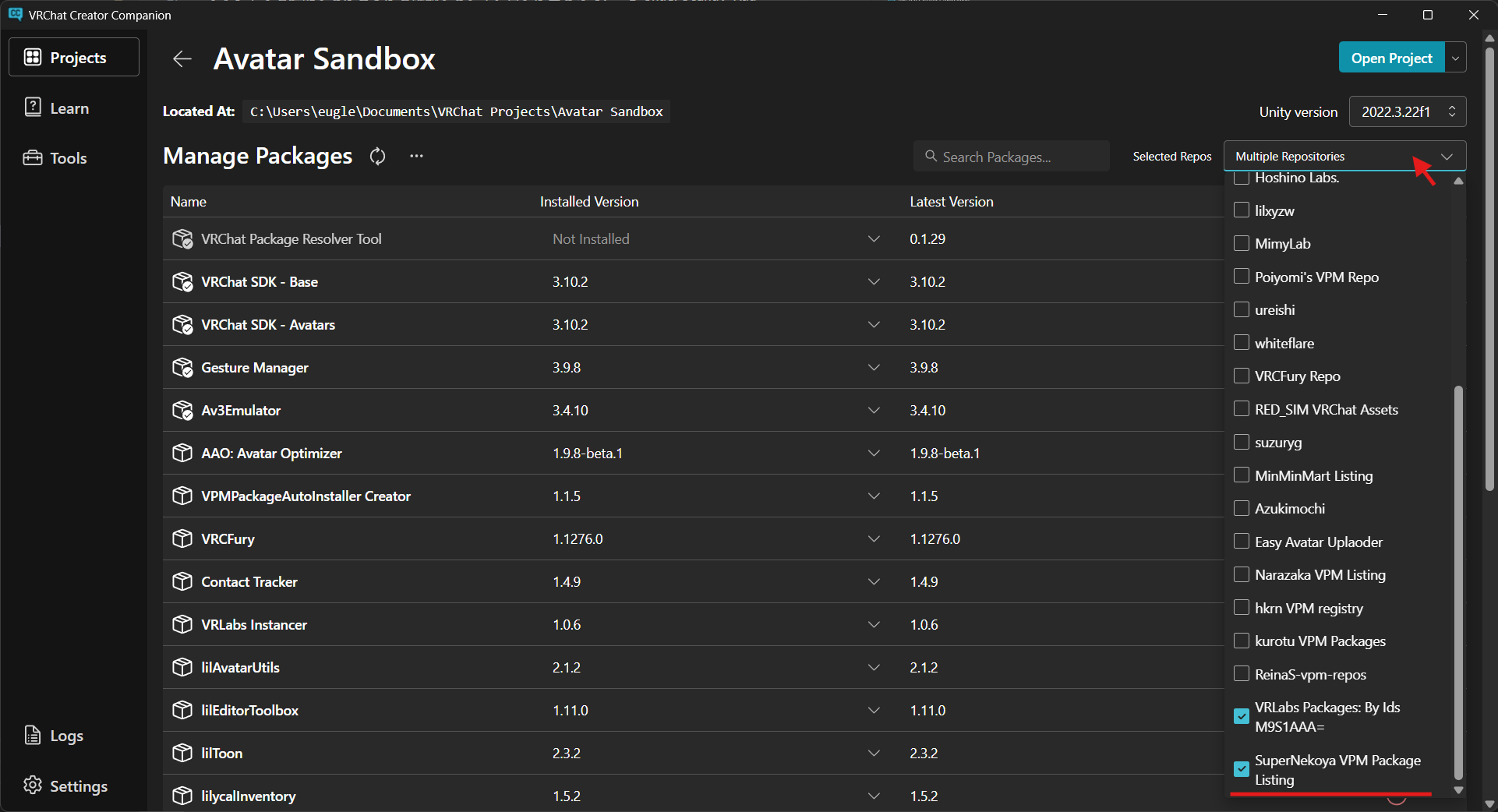Tick the suzuryg repository checkbox
The image size is (1498, 812).
(x=1242, y=443)
